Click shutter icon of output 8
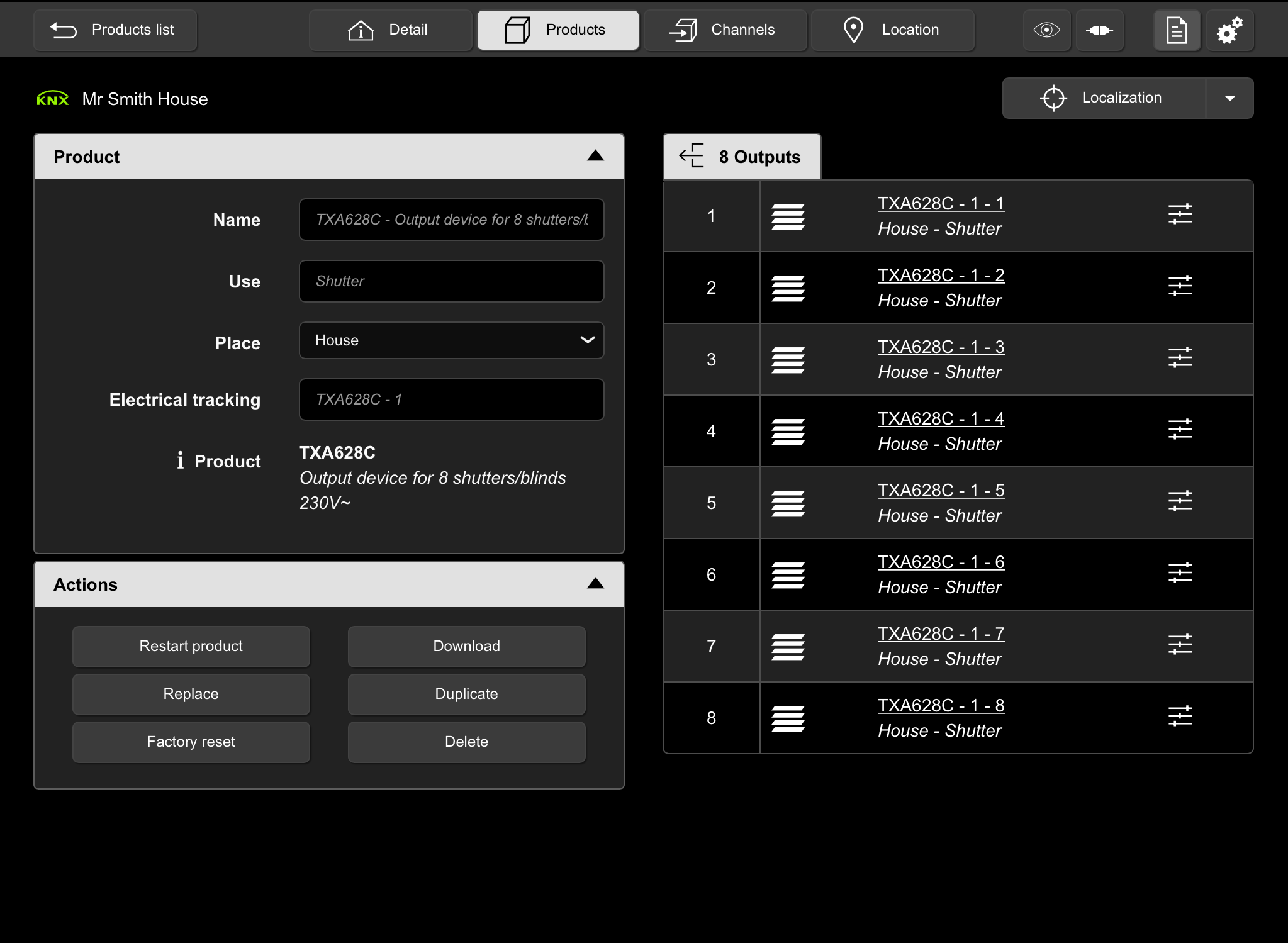 [x=788, y=719]
